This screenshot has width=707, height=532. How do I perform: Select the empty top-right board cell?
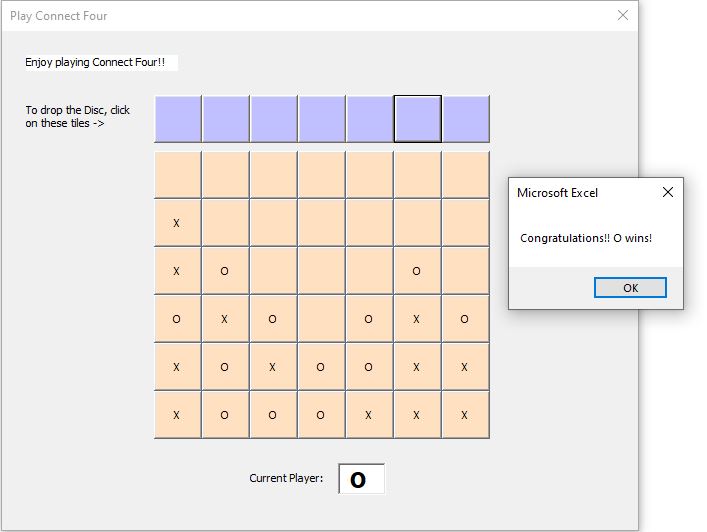(466, 175)
